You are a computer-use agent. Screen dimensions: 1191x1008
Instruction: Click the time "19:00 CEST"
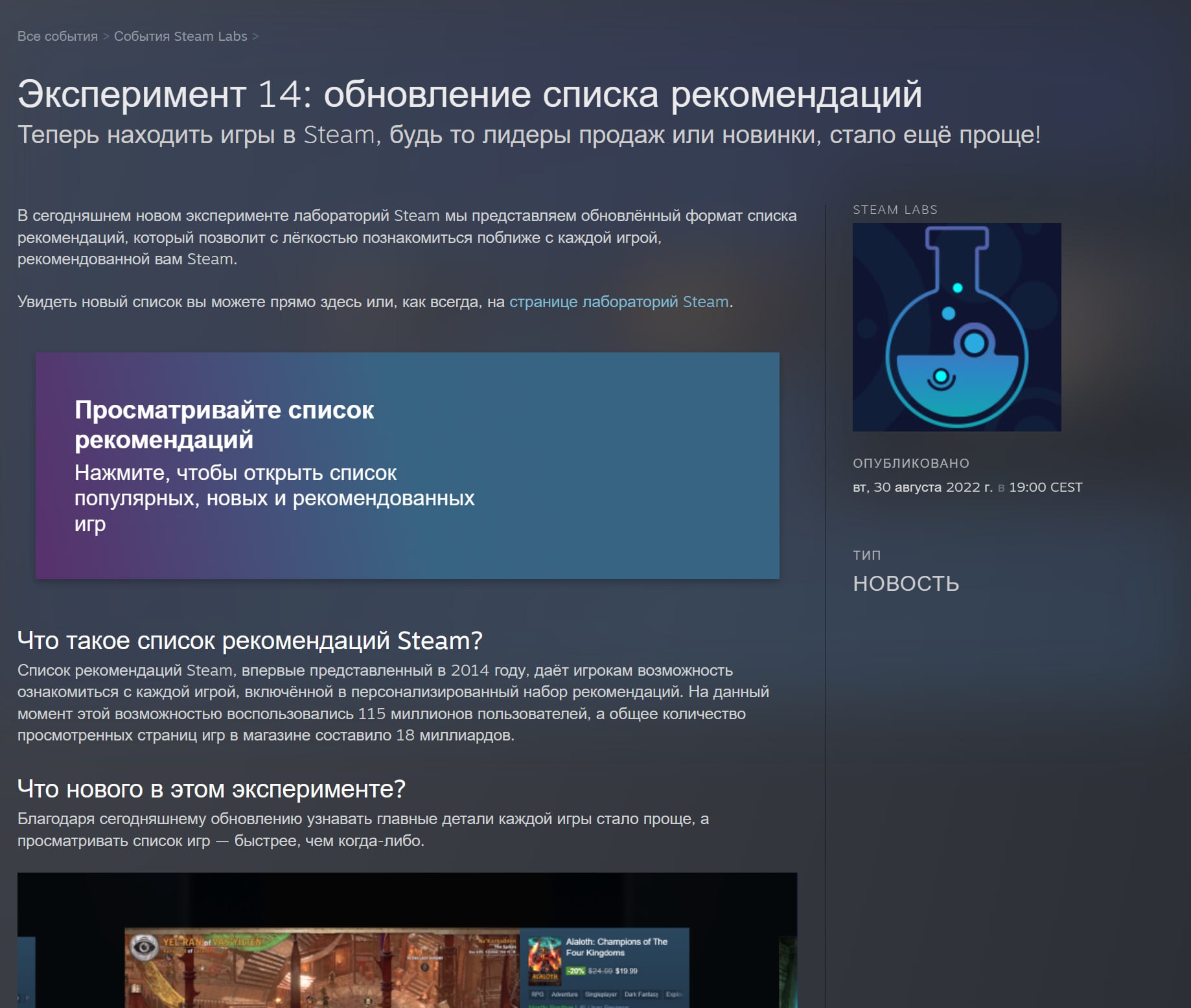(x=1045, y=487)
